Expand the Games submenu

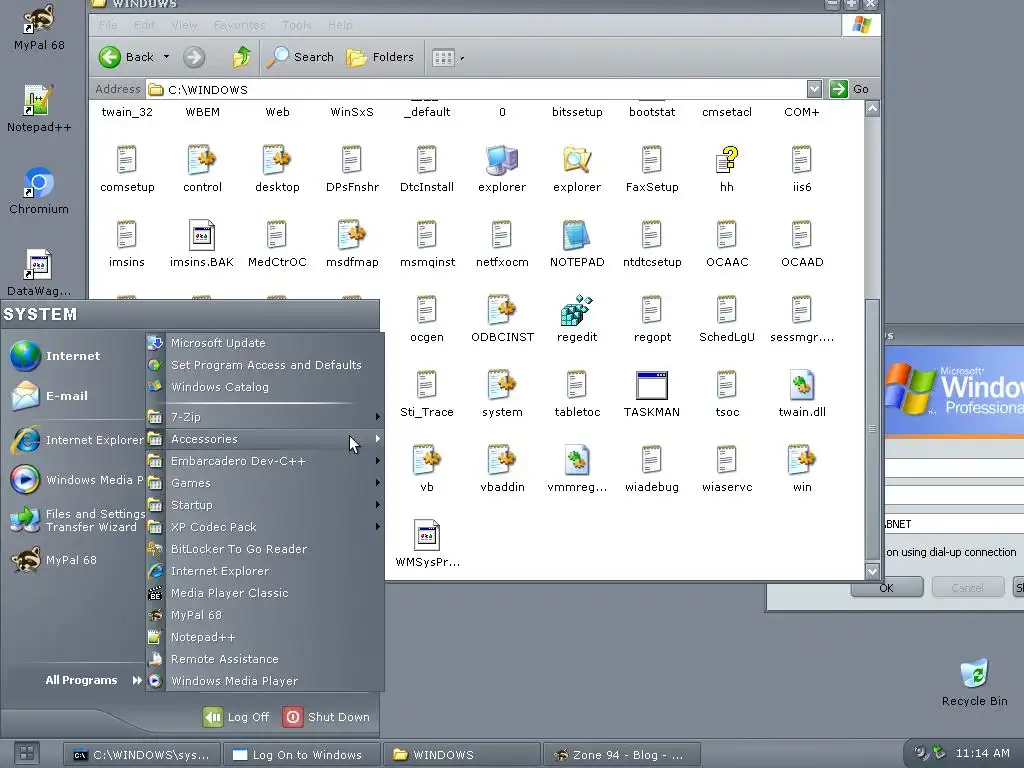tap(264, 483)
